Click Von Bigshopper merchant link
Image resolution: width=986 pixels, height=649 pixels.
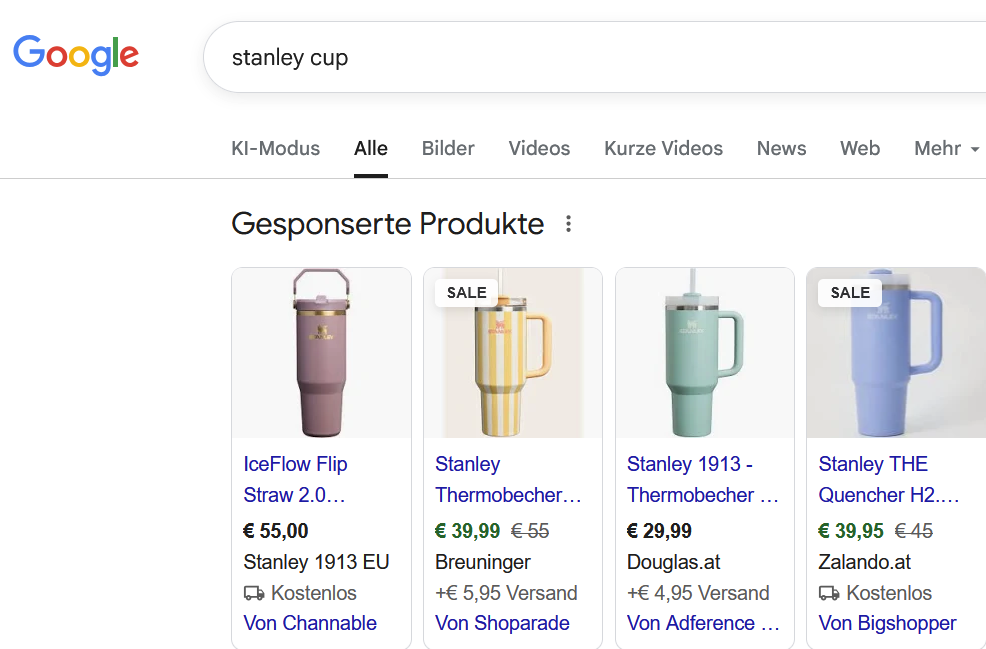tap(887, 623)
